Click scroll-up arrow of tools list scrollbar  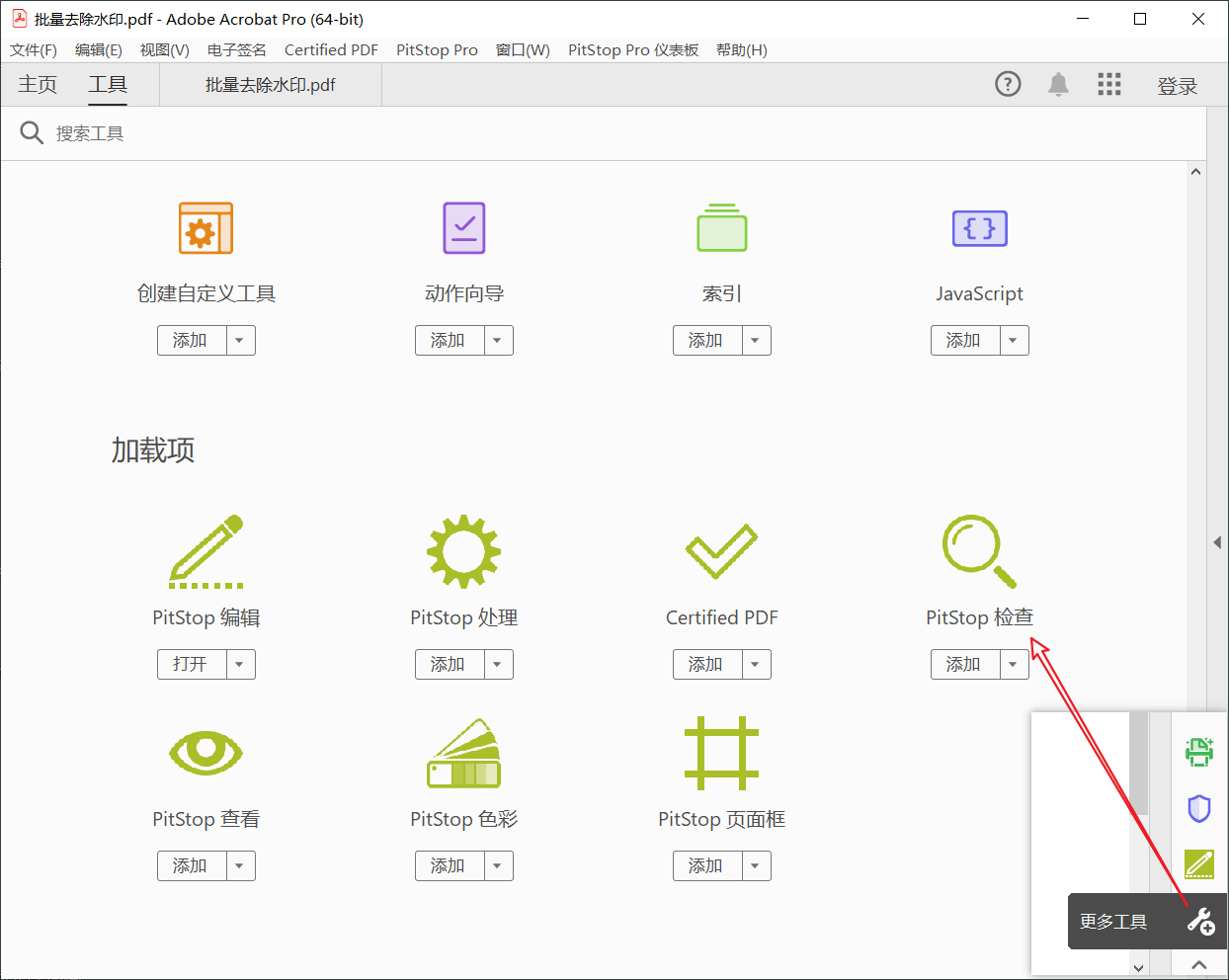1195,172
